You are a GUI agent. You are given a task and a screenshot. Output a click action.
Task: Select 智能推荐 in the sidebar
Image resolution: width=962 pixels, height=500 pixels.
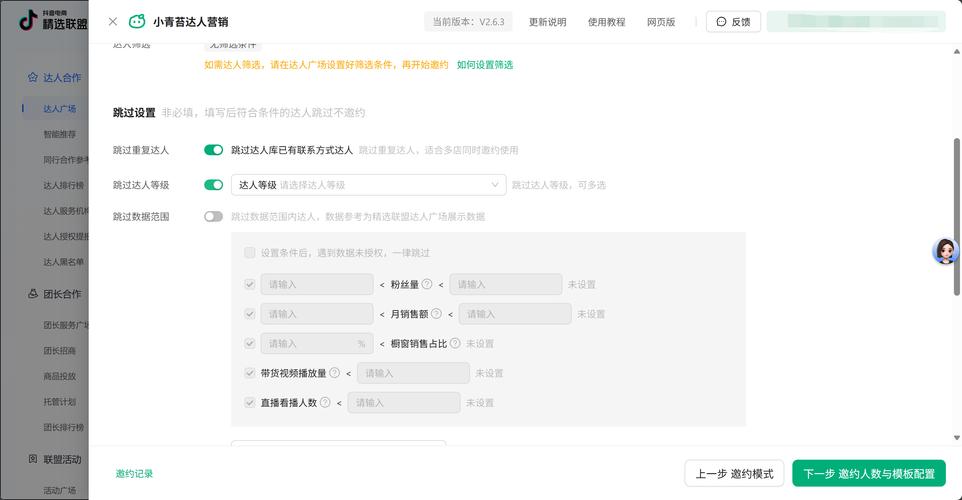point(60,134)
